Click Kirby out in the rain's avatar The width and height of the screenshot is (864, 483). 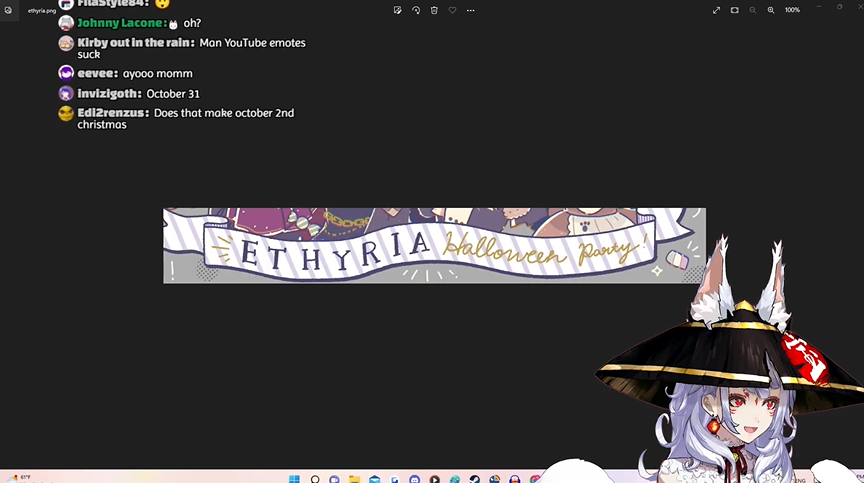tap(66, 43)
